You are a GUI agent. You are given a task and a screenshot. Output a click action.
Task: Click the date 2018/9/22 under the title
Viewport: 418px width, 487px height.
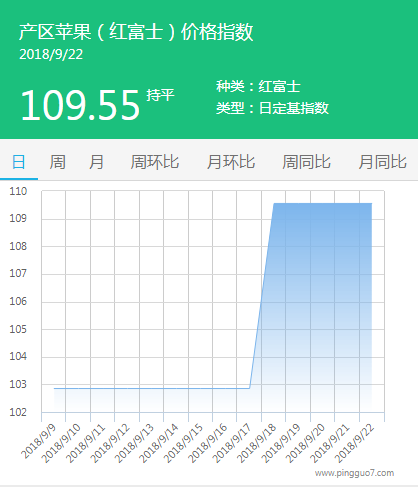pos(51,55)
